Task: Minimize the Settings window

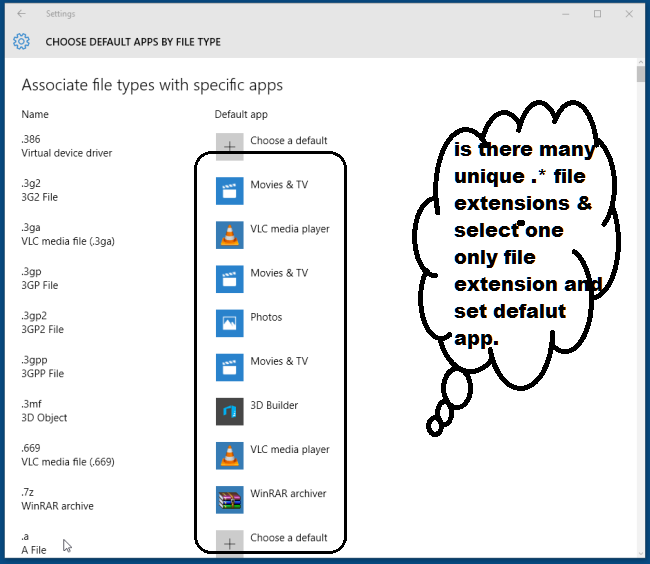Action: 565,14
